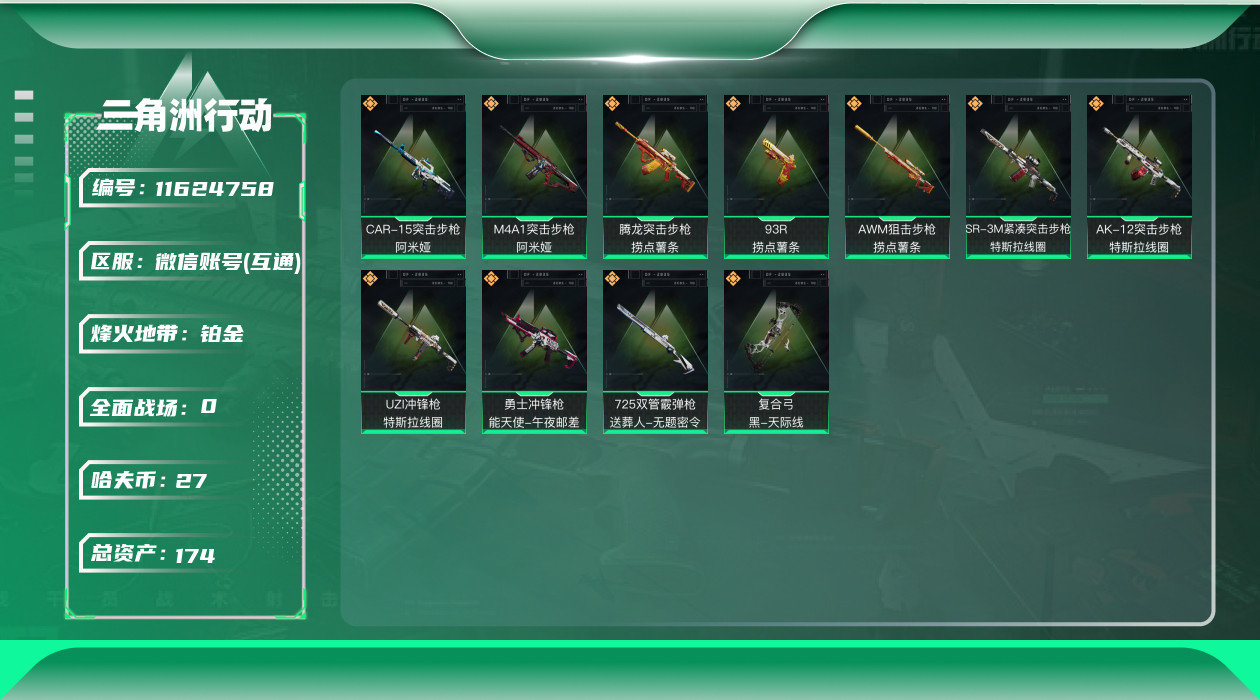Open the AWM狙击步枪 skin card

pyautogui.click(x=897, y=177)
